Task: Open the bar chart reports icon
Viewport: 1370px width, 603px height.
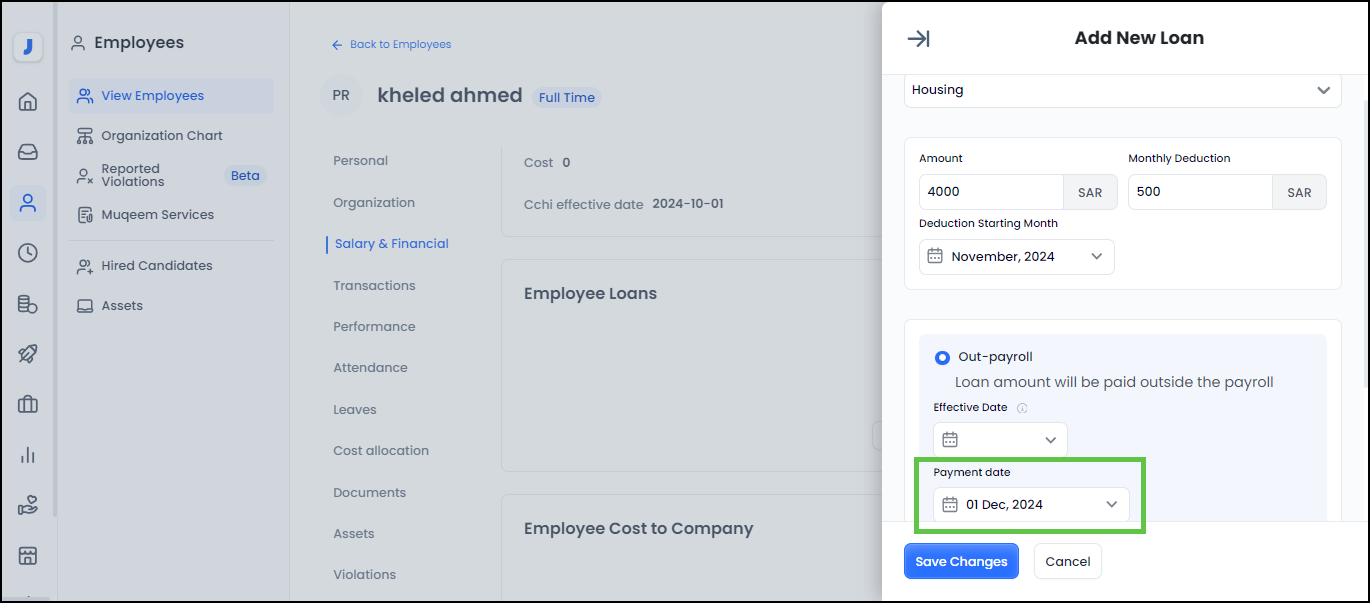Action: [28, 455]
